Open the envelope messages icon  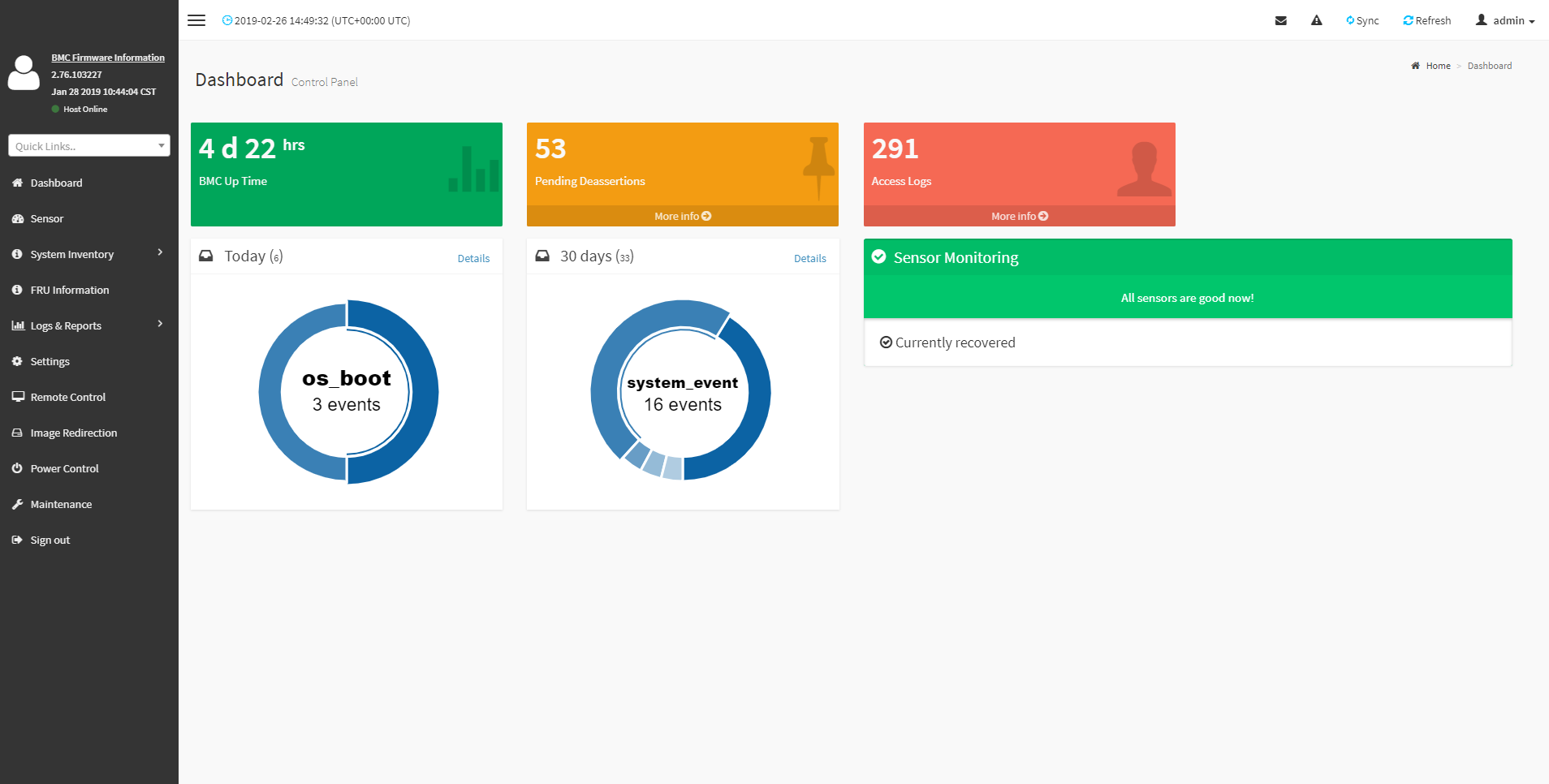tap(1280, 21)
